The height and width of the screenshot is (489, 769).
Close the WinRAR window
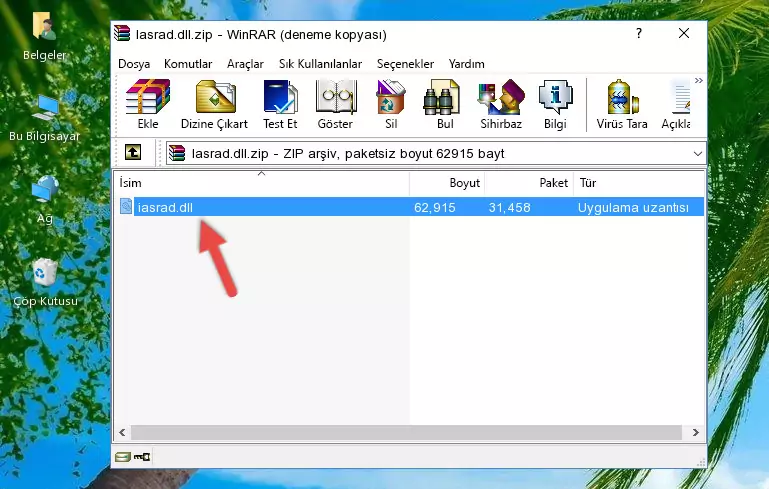tap(684, 33)
